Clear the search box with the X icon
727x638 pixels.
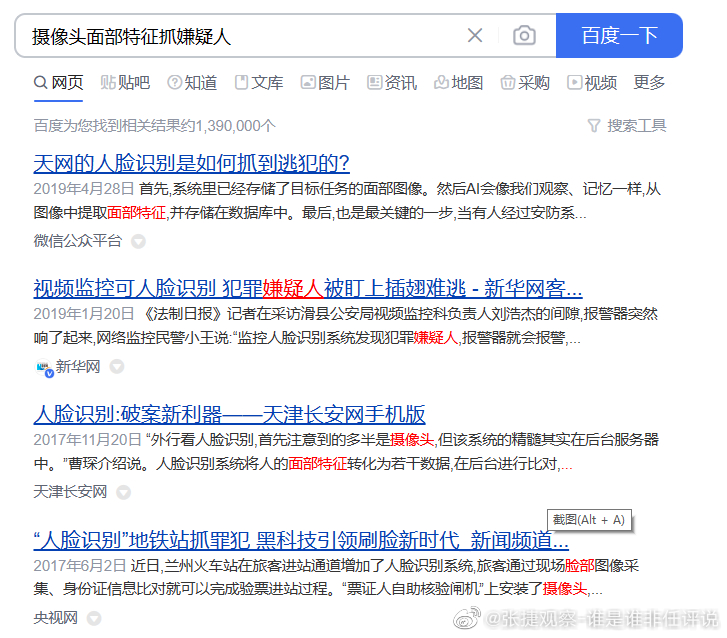coord(475,36)
